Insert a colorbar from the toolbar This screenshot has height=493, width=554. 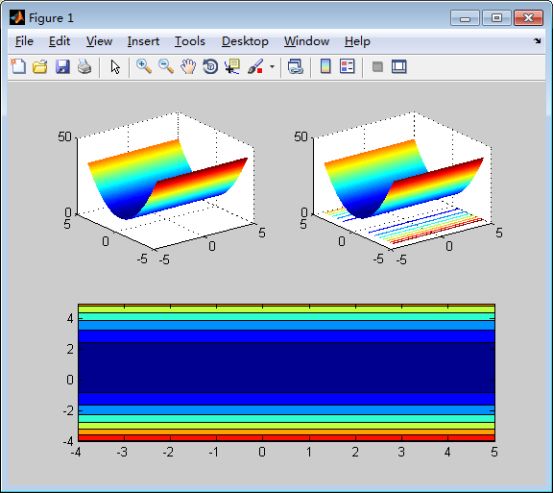click(x=325, y=66)
